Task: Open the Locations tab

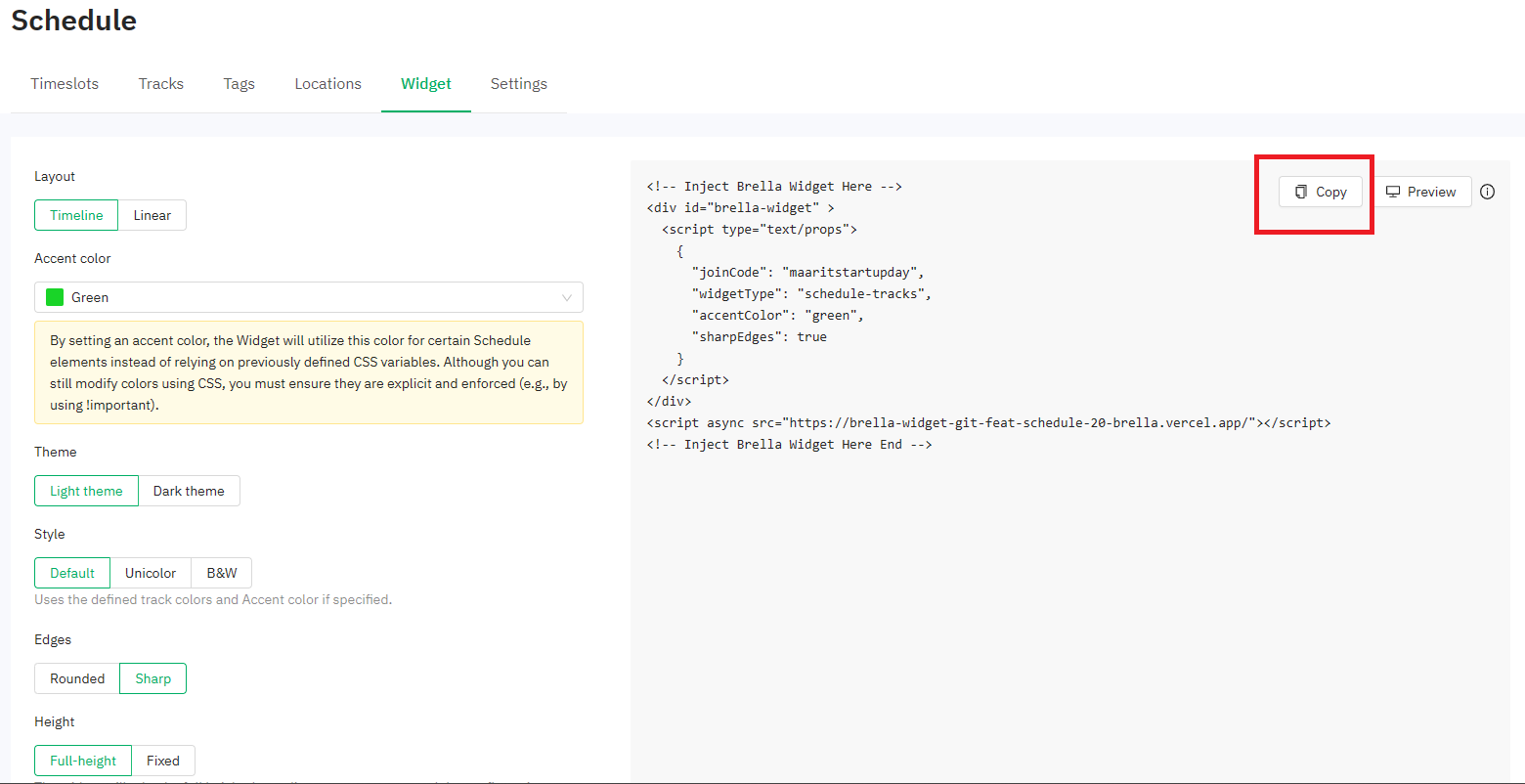Action: 327,83
